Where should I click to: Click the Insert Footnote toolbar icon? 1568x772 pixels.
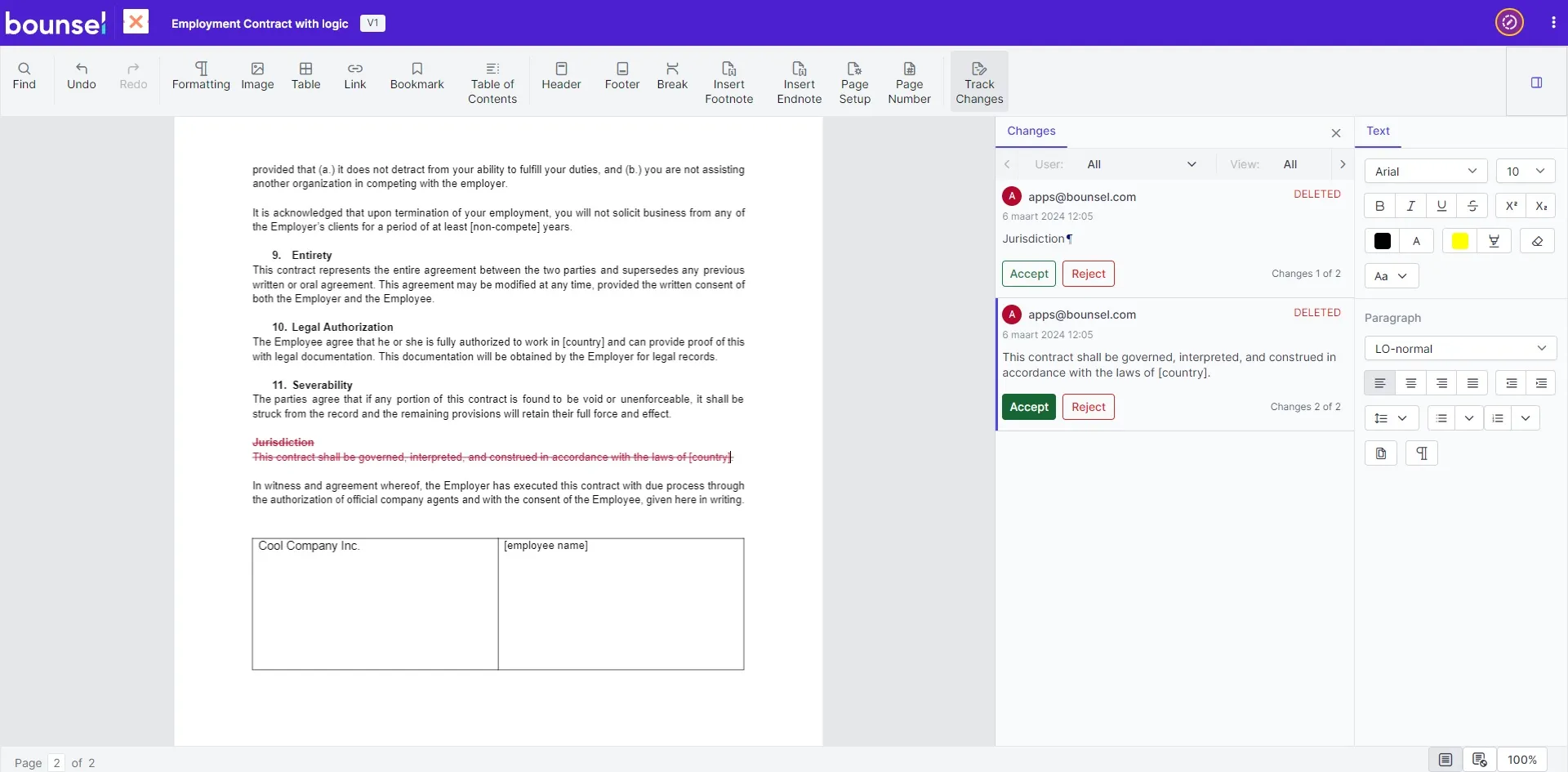(x=728, y=83)
